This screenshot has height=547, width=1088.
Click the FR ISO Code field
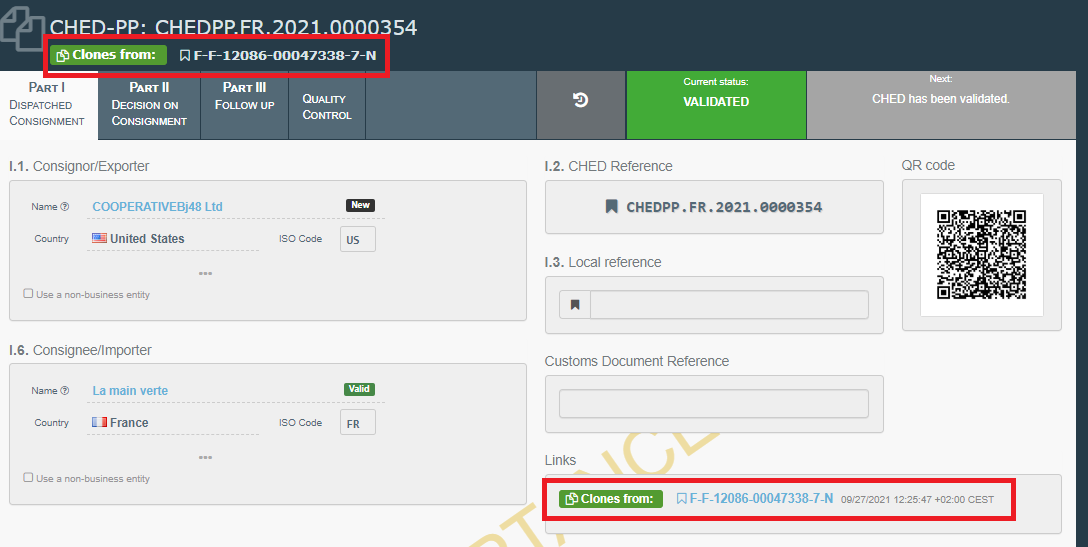[x=357, y=423]
